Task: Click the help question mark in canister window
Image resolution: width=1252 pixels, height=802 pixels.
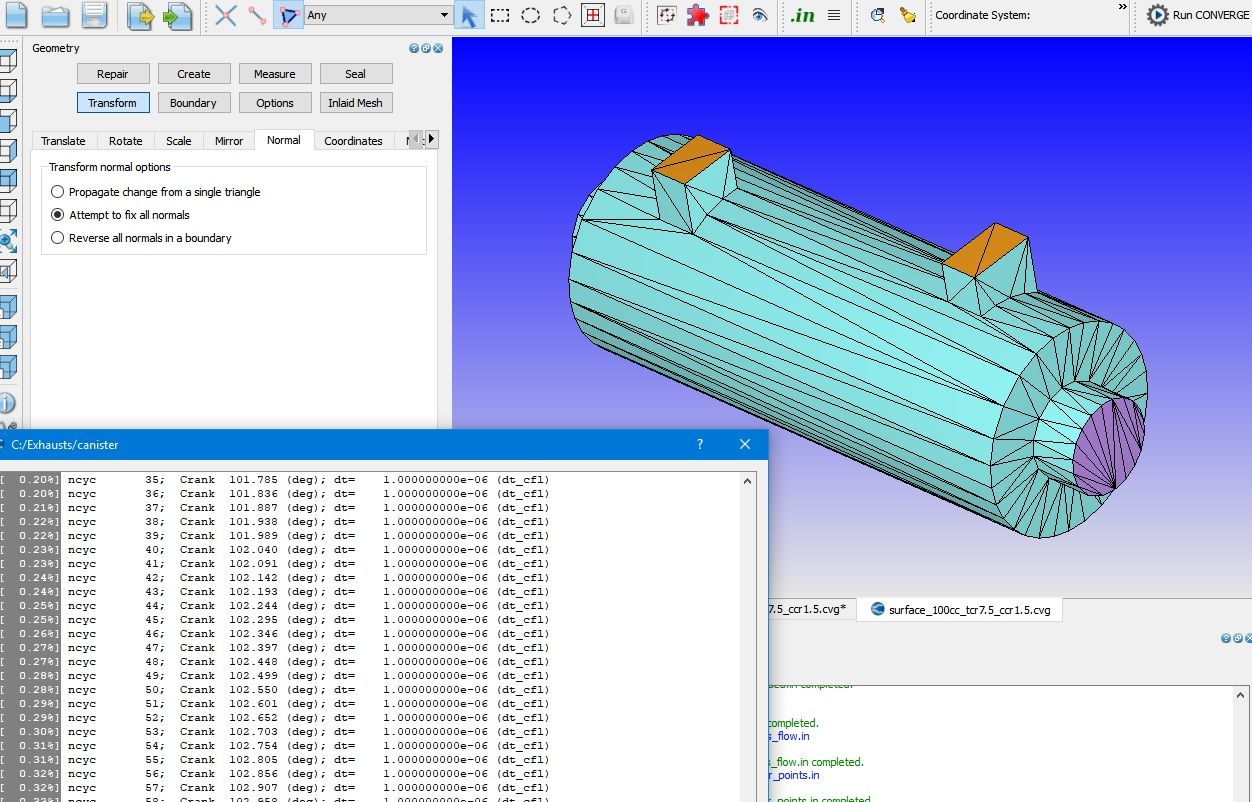Action: 699,444
